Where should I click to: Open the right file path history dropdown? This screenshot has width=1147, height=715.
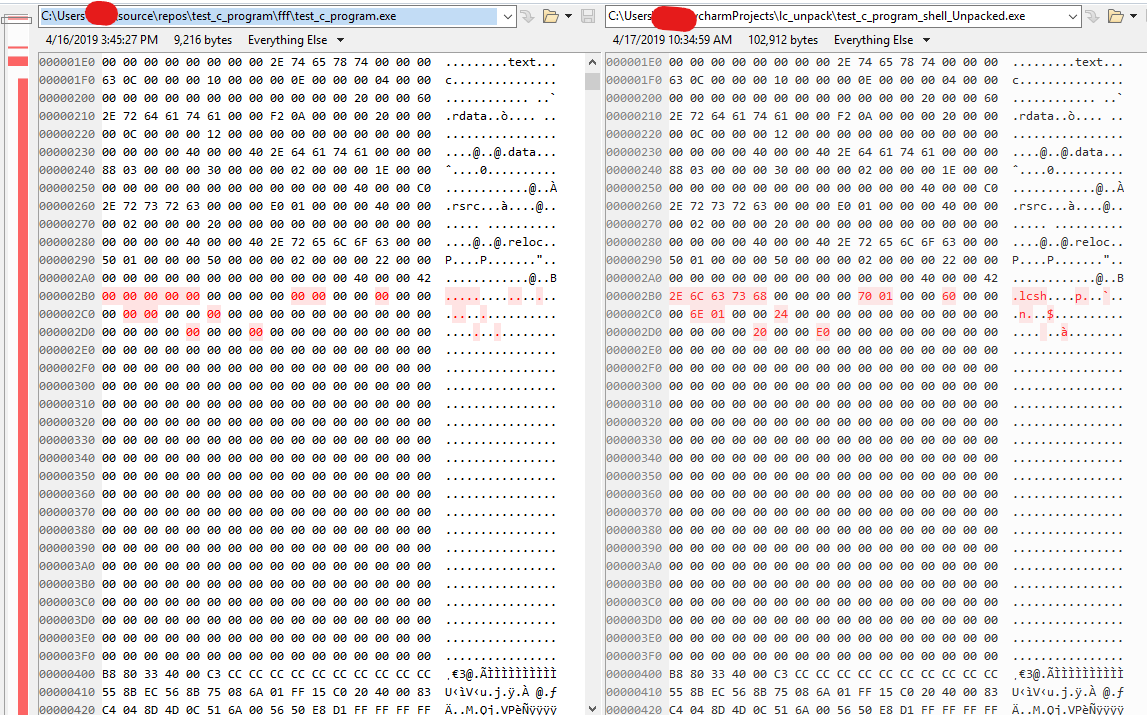(1072, 16)
